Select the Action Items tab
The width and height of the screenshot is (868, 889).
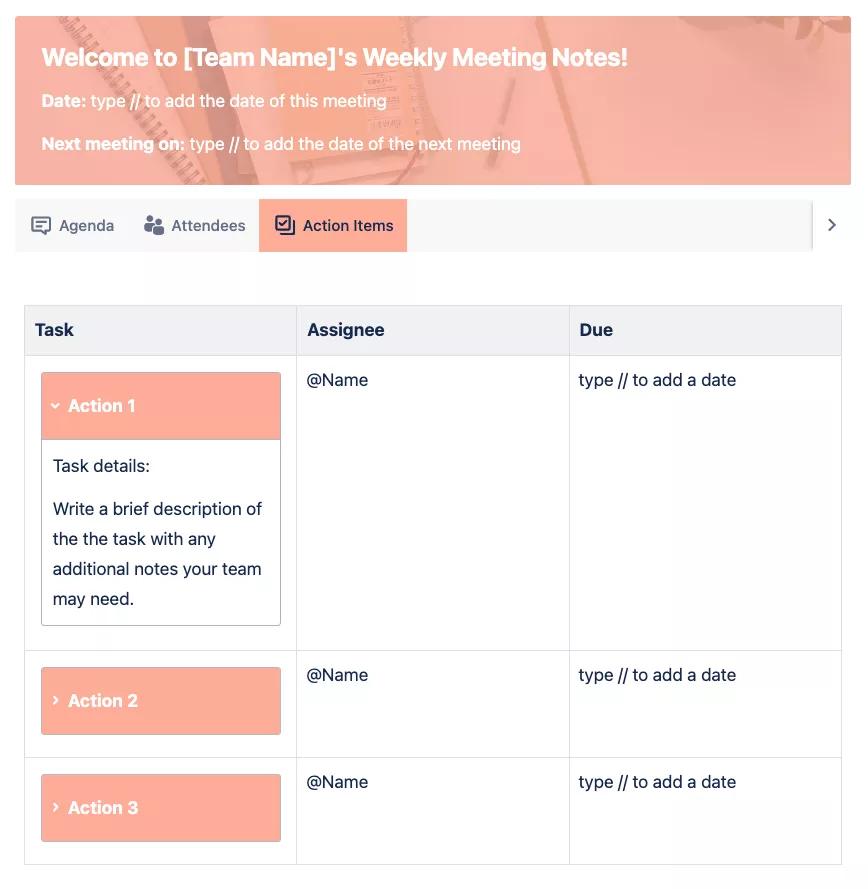pos(333,224)
